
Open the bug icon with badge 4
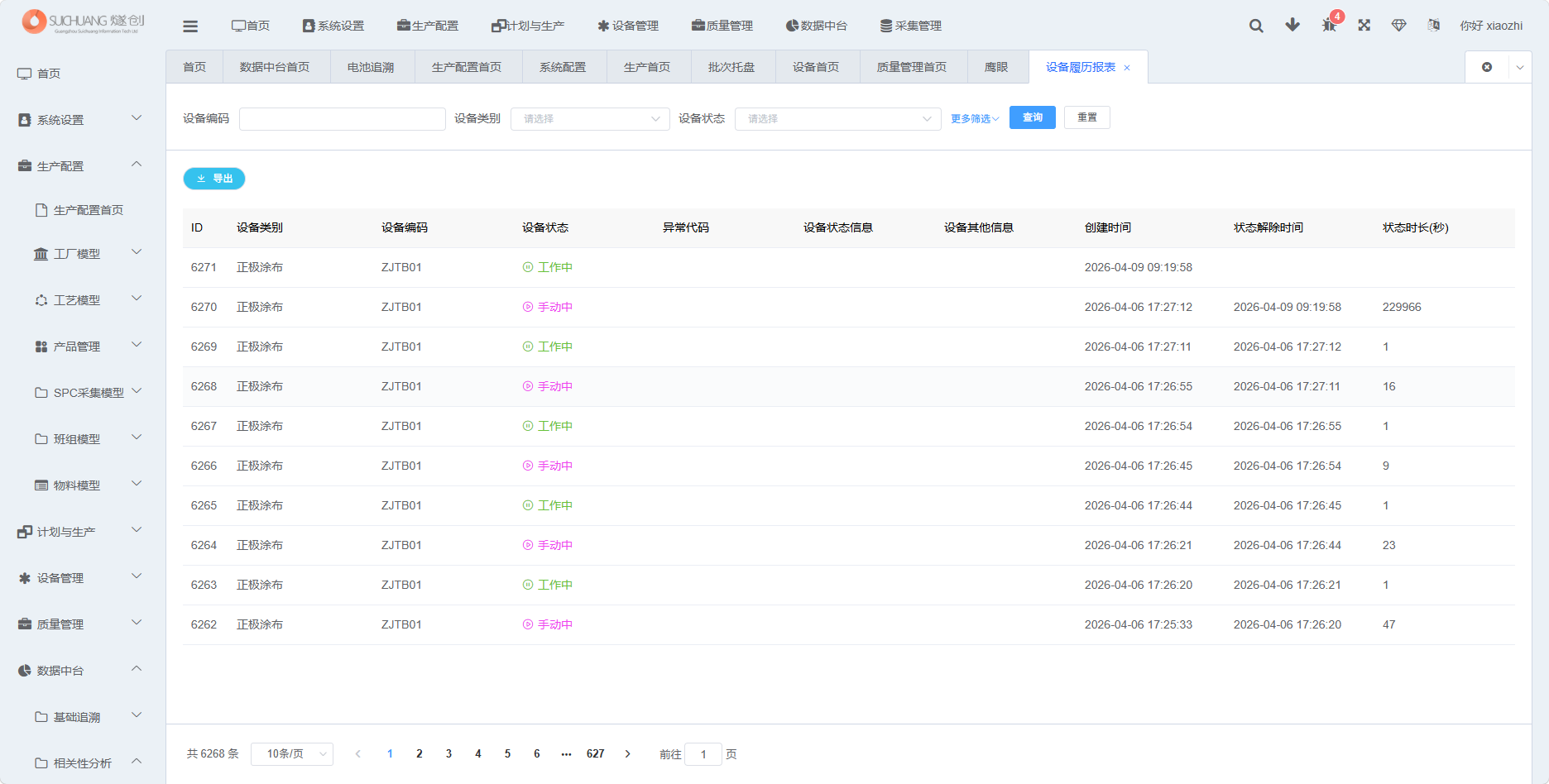tap(1329, 25)
